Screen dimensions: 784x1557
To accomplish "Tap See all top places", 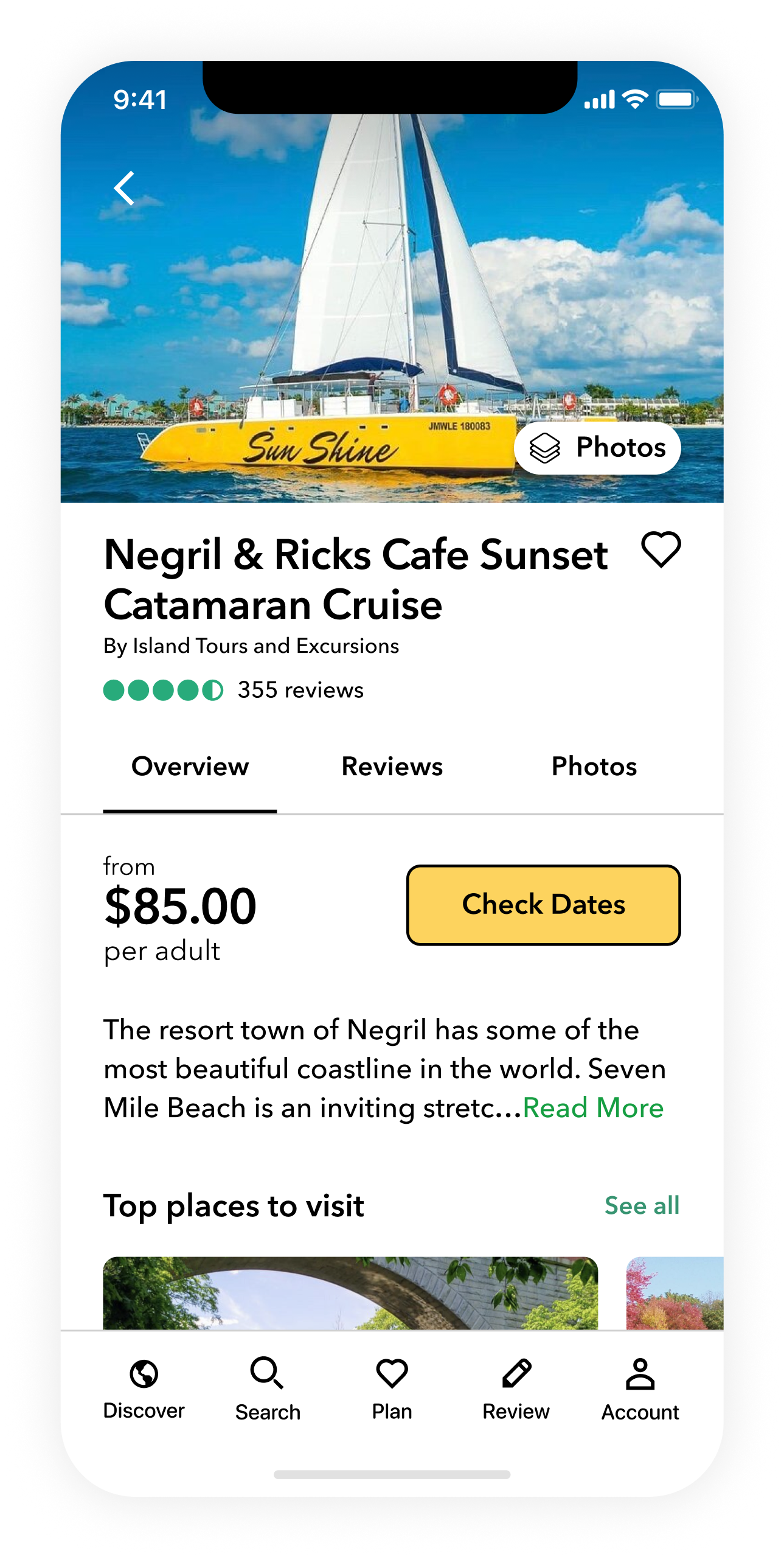I will click(642, 1205).
